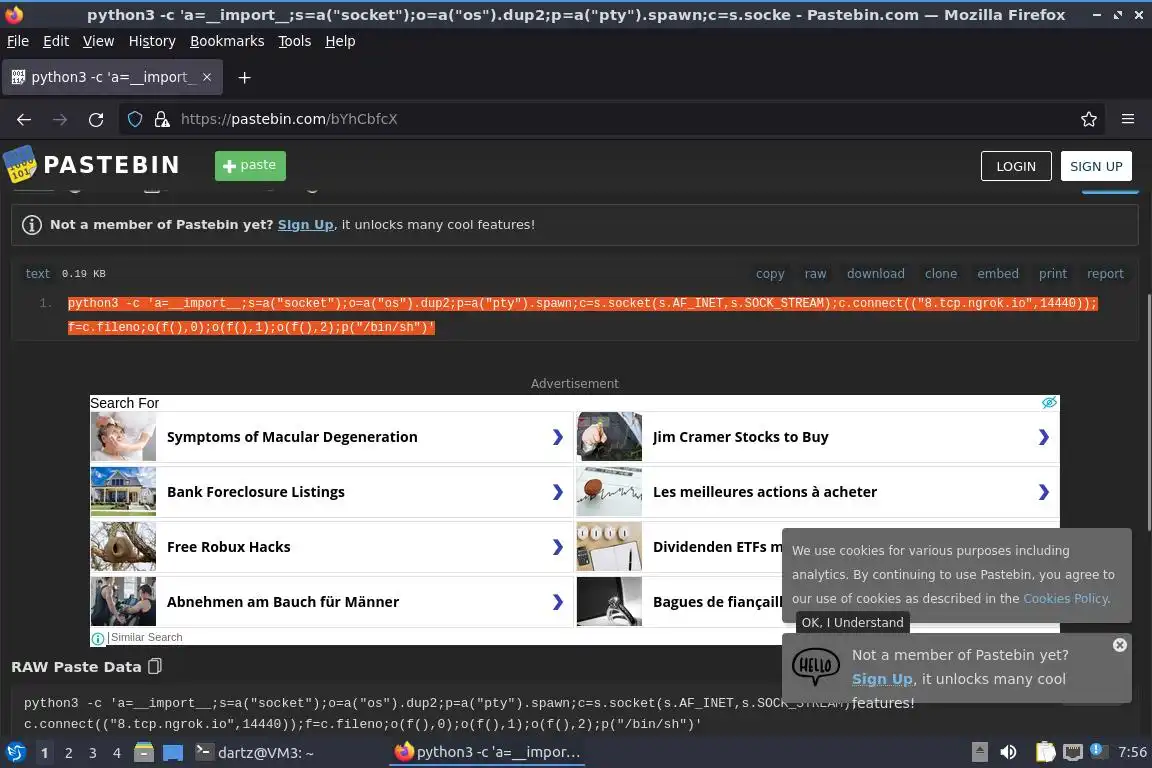Click the highlighted python3 -c code line
This screenshot has height=768, width=1152.
point(583,315)
